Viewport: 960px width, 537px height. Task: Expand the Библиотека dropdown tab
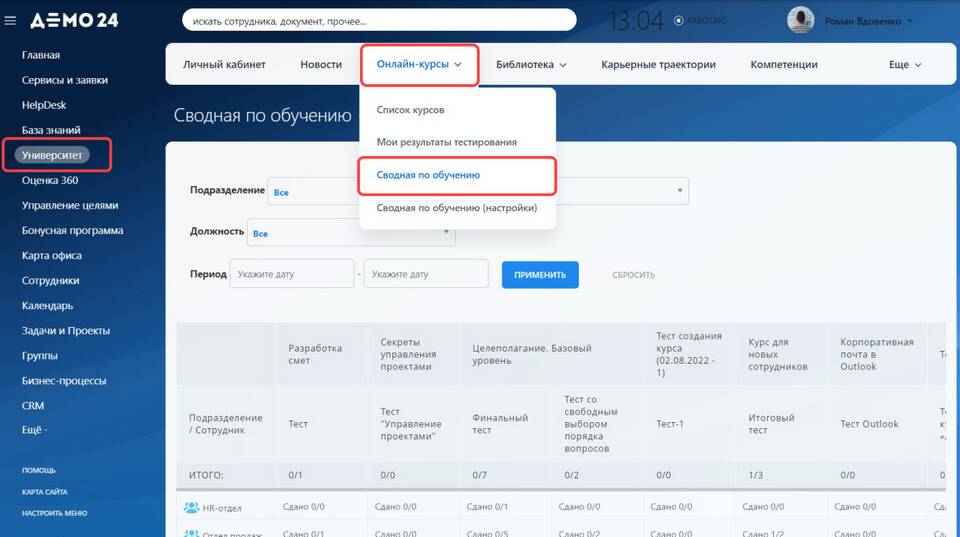pos(531,65)
